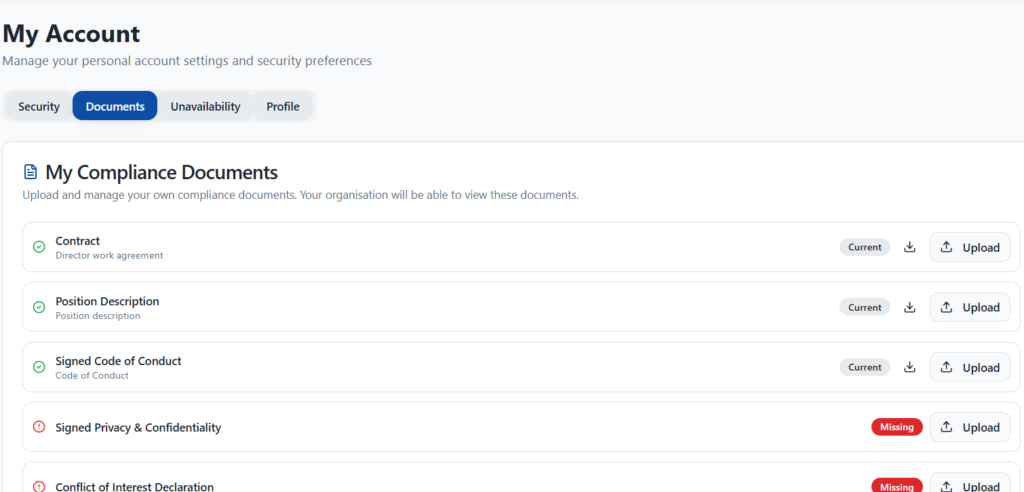
Task: Upload the Conflict of Interest Declaration document
Action: pyautogui.click(x=970, y=482)
